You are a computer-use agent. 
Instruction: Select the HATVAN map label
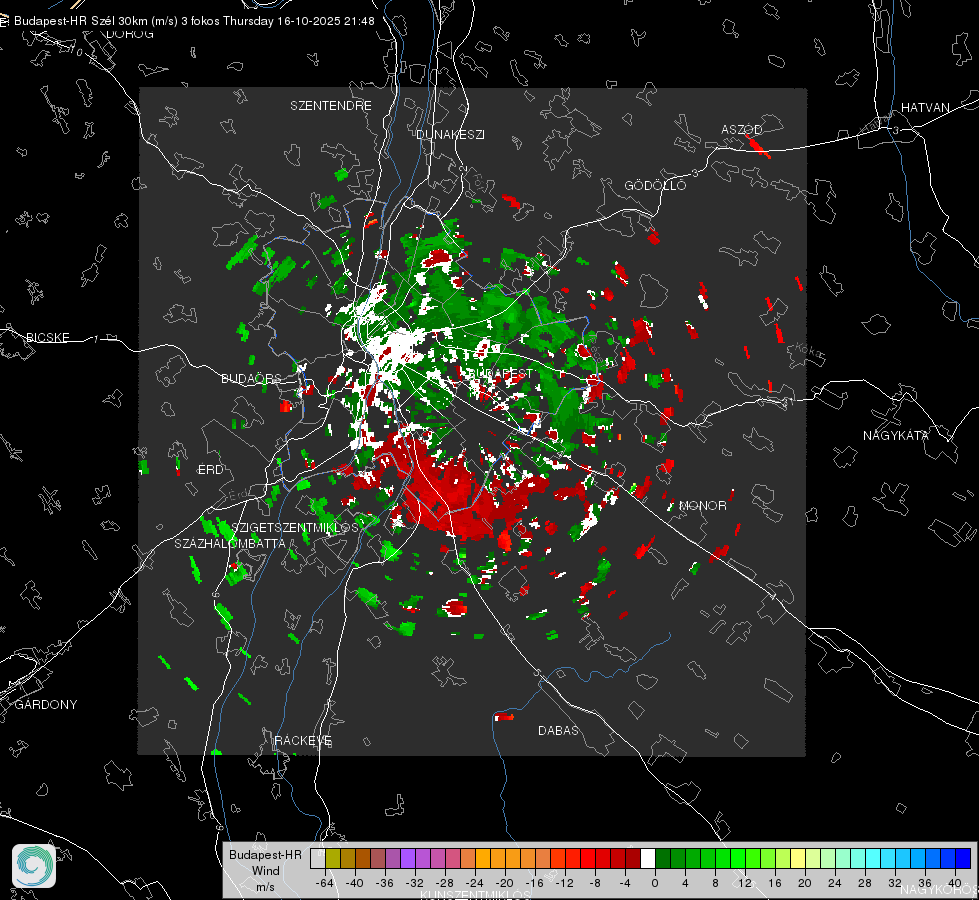point(925,107)
